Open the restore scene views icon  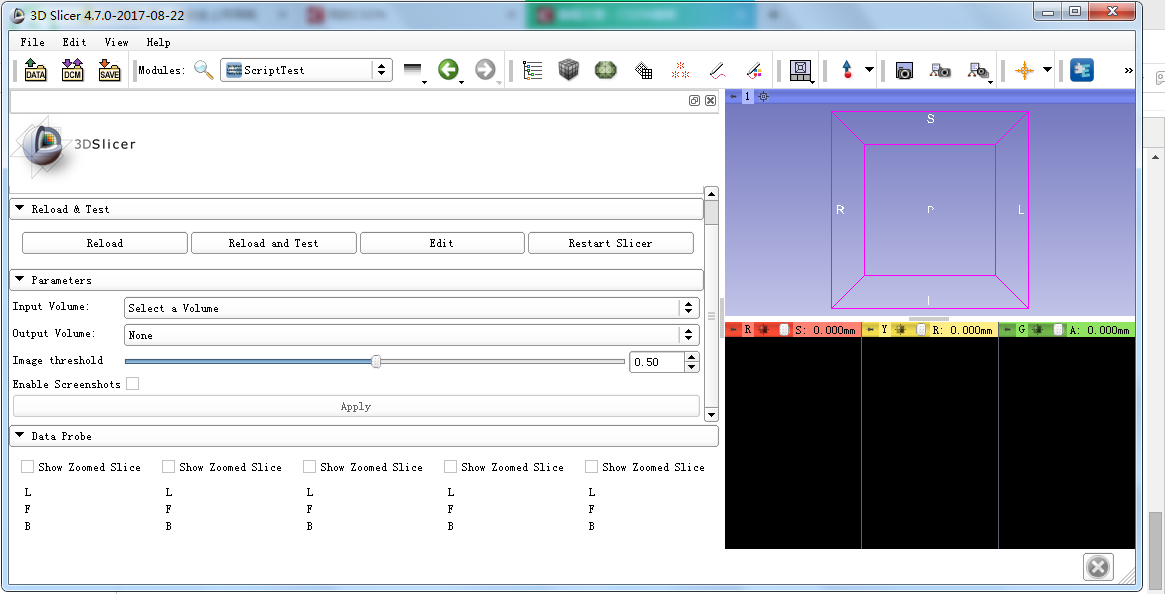point(979,71)
